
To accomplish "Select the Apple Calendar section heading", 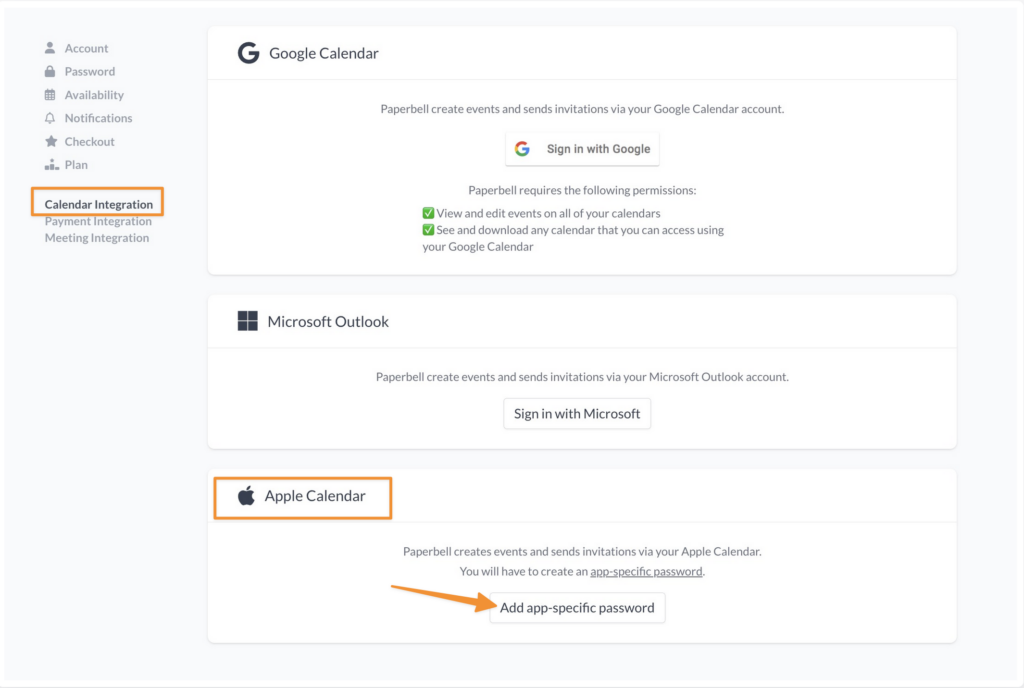I will pos(314,496).
